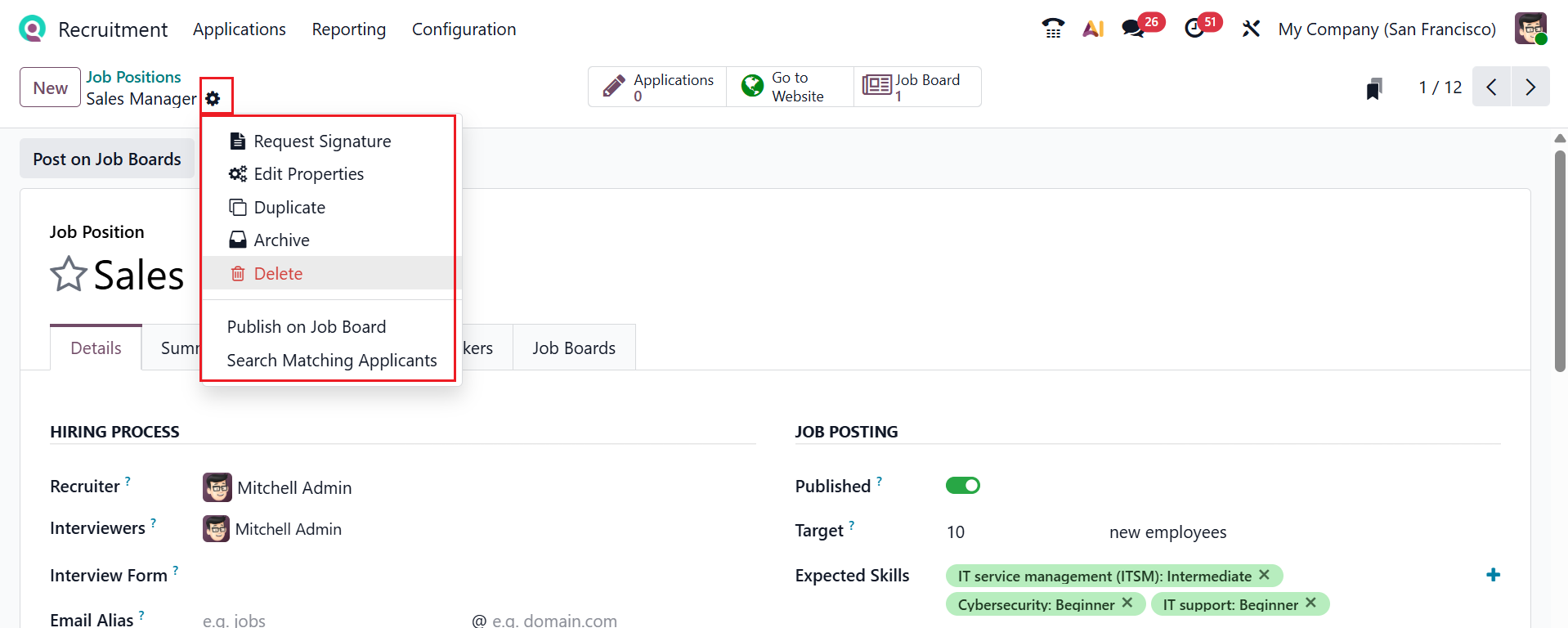Open the conversations chat icon

1133,29
